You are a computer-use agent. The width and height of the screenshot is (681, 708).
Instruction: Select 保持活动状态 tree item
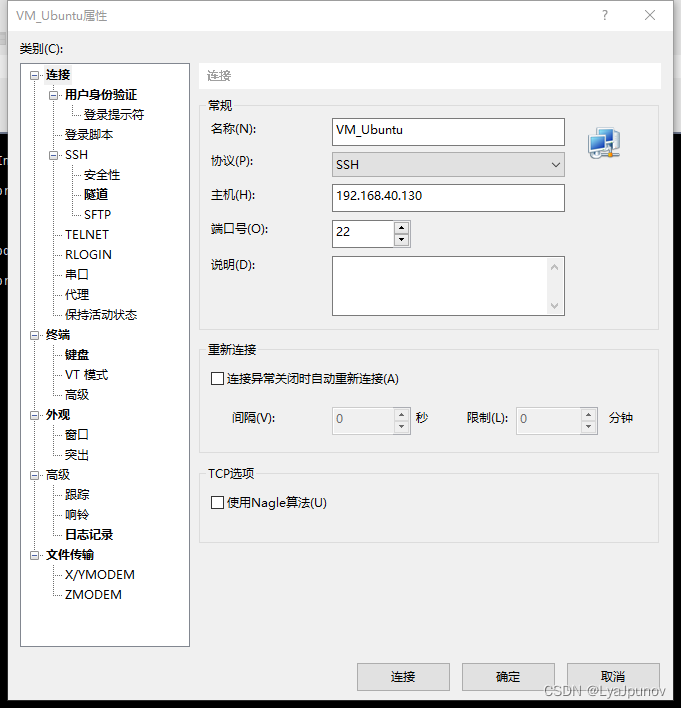click(101, 315)
